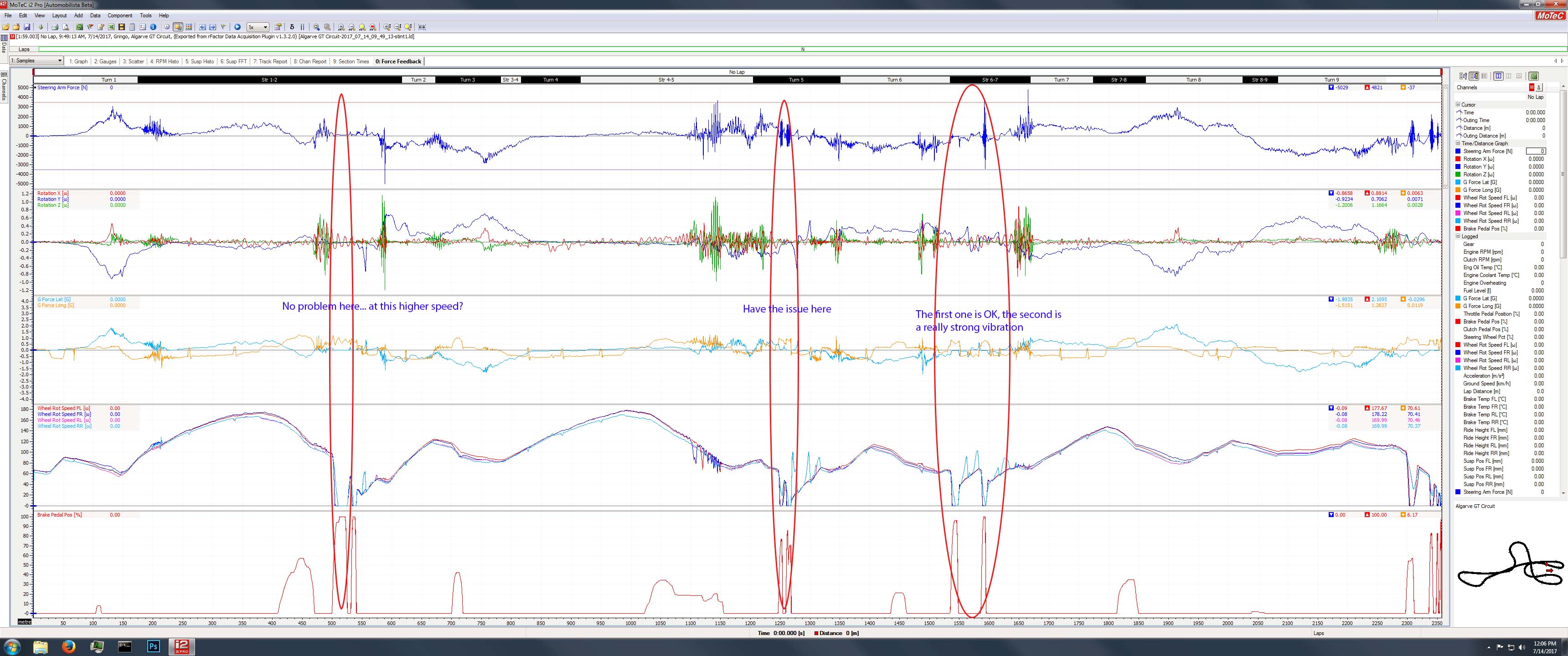Sort channels alphabetically icon in panel

[x=1463, y=76]
